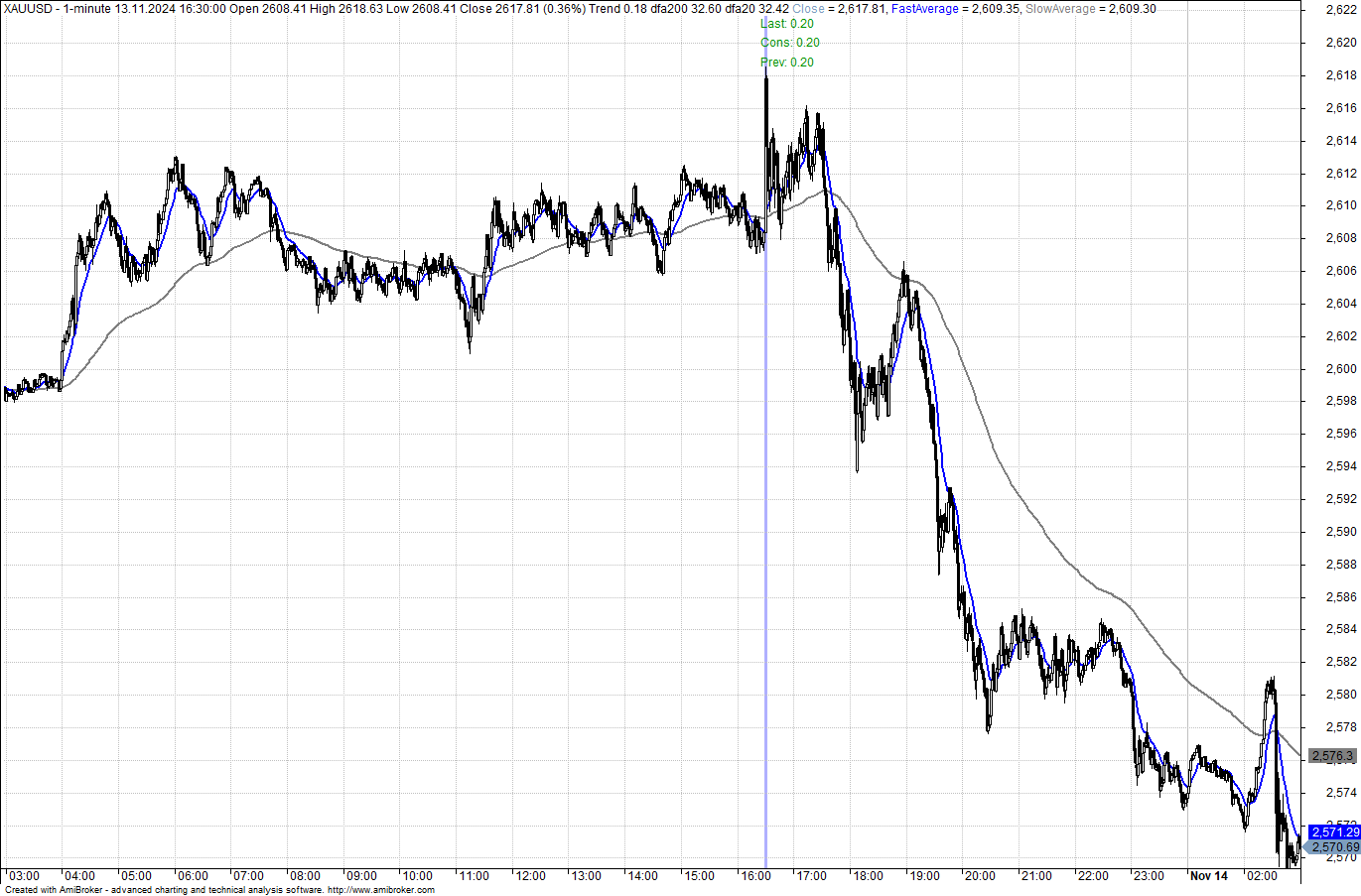This screenshot has width=1361, height=896.
Task: Click the 2,584 price axis label
Action: click(1341, 629)
